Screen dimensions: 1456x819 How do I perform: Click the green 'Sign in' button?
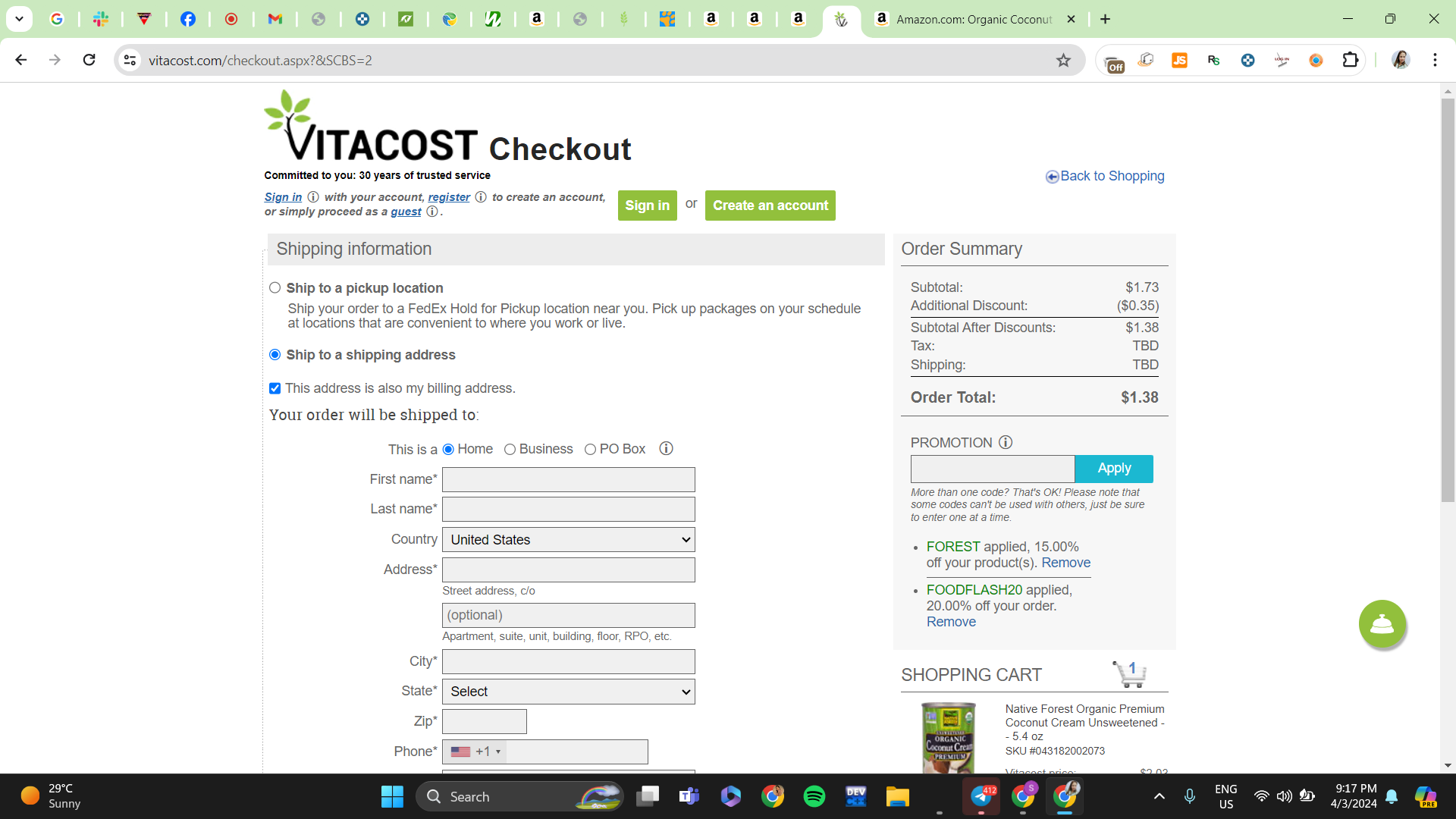click(648, 206)
